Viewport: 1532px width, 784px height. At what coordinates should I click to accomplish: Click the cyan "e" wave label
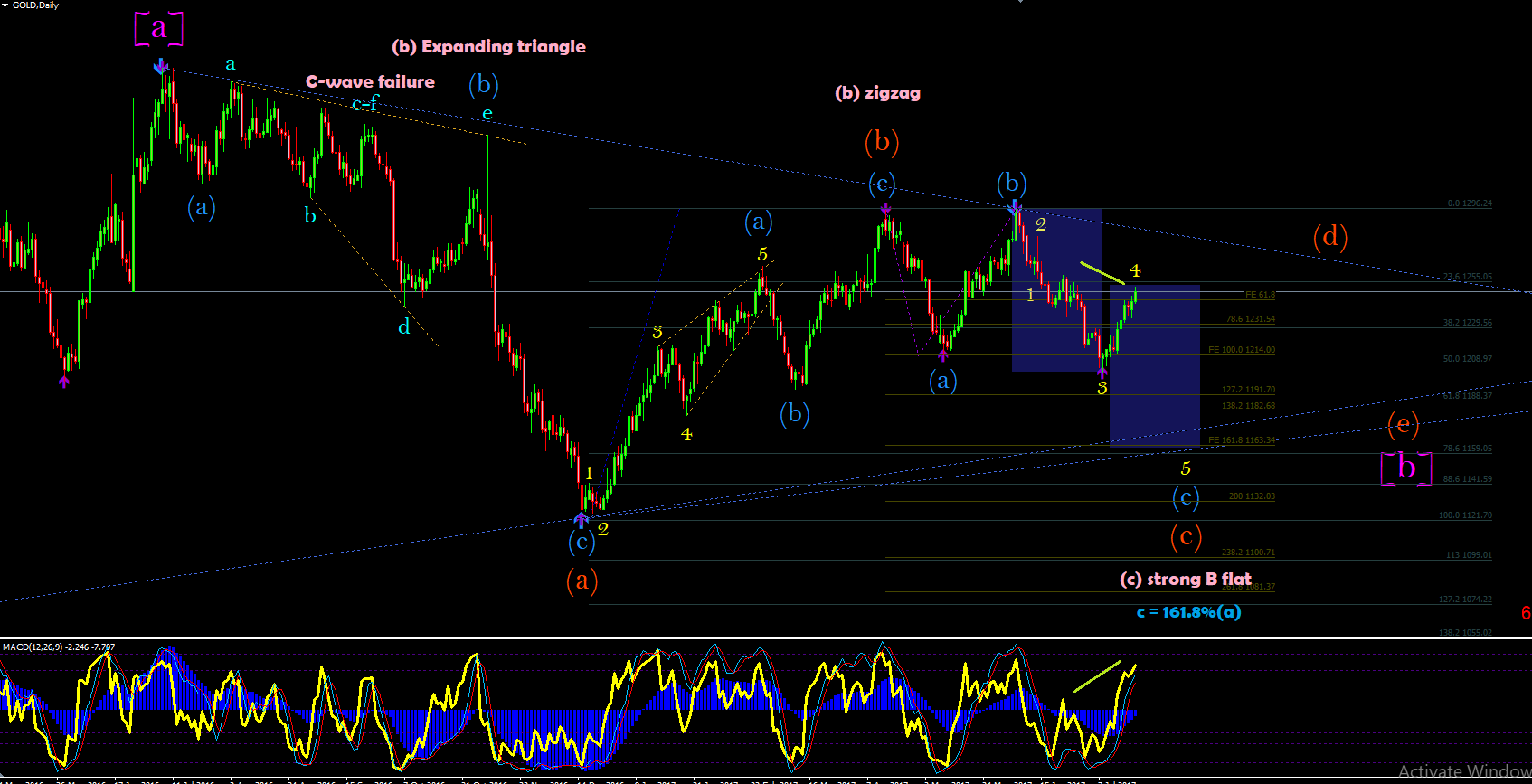487,113
